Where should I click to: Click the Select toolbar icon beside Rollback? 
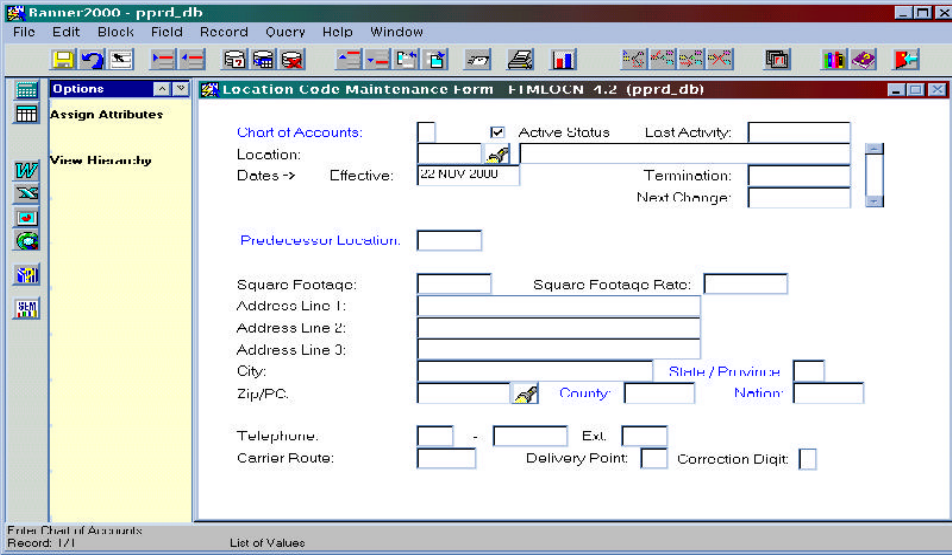coord(121,60)
